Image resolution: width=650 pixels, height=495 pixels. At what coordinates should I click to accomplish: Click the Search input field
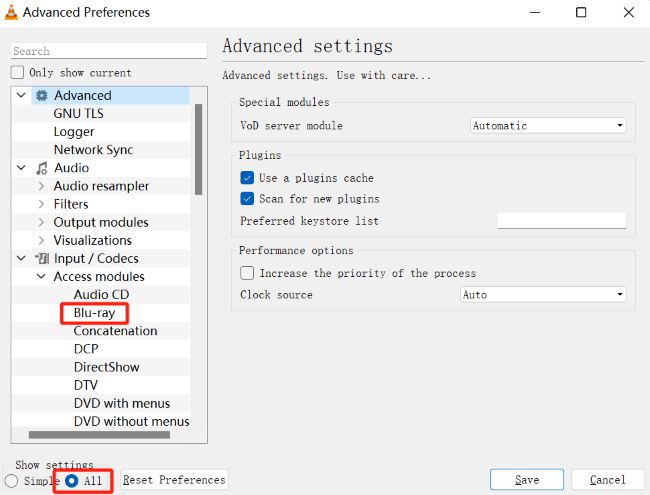point(109,51)
